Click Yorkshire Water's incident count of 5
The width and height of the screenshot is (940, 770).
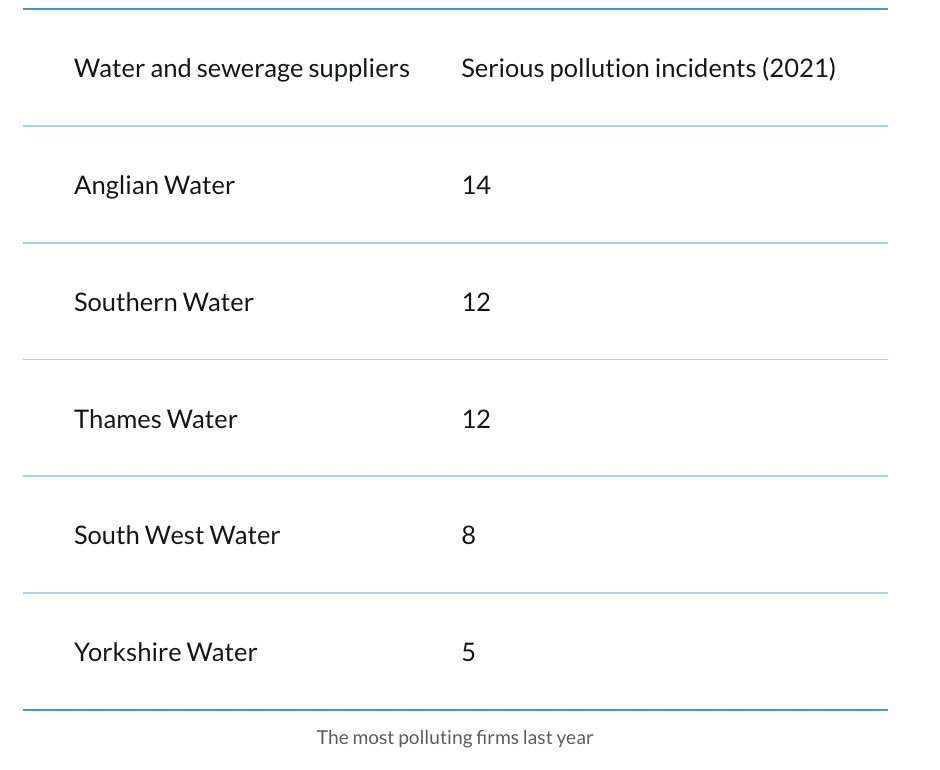click(x=469, y=653)
